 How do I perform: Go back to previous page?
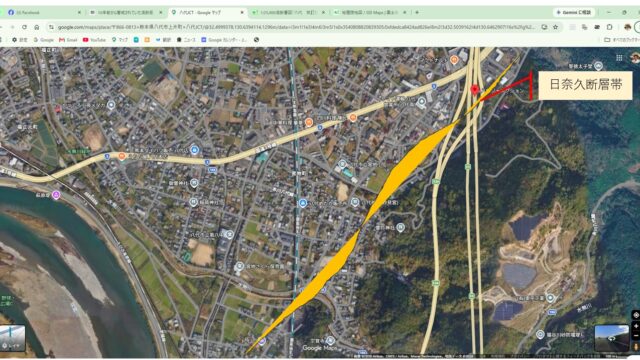[x=2, y=27]
